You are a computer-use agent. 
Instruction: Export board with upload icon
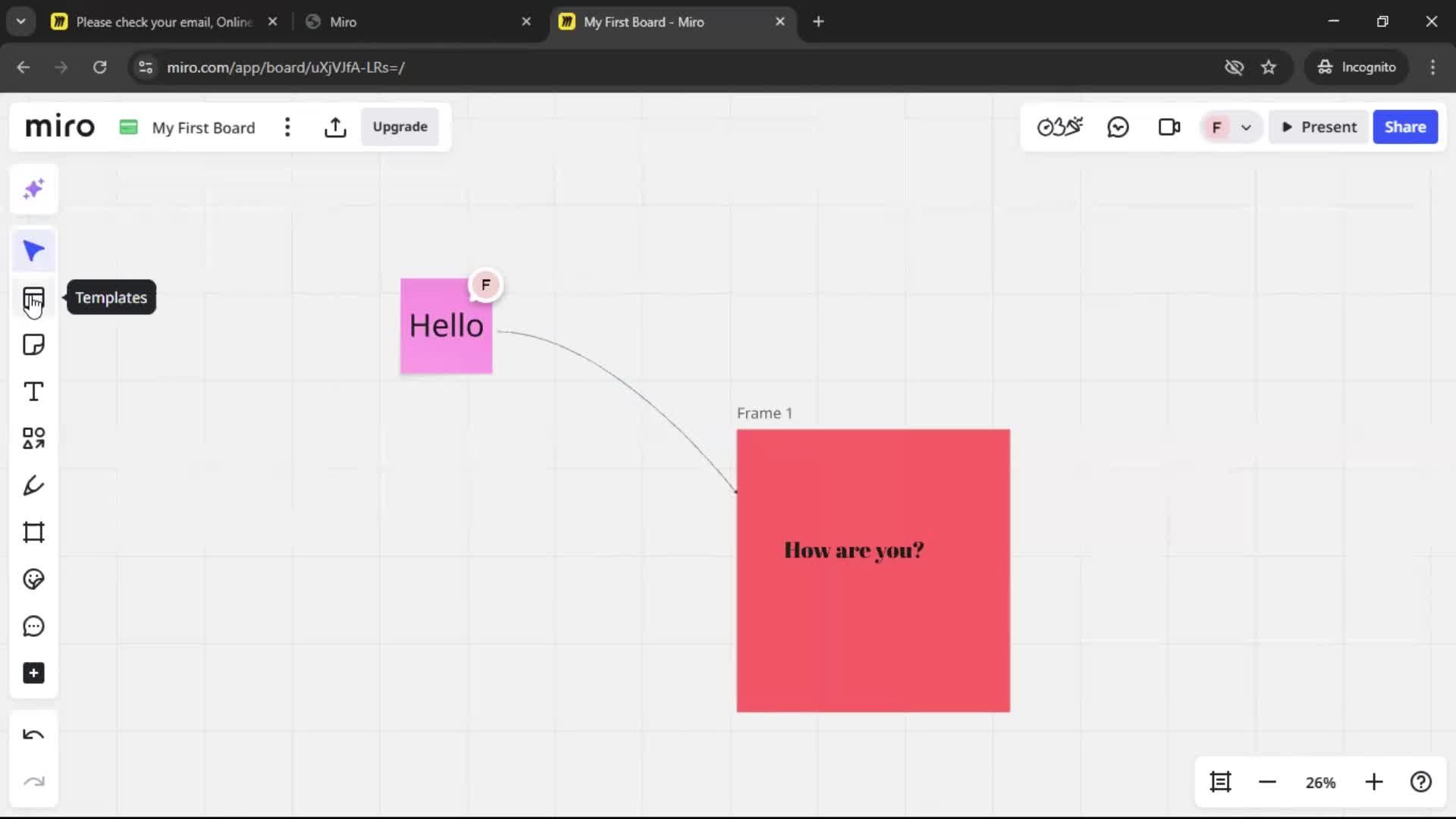[335, 127]
